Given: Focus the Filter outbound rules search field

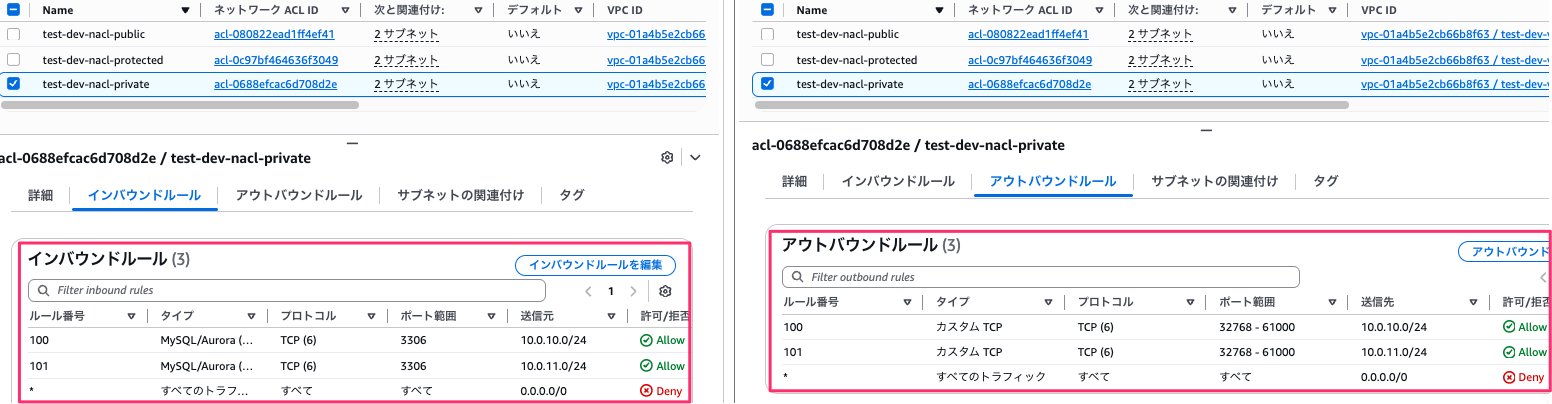Looking at the screenshot, I should pos(1040,277).
